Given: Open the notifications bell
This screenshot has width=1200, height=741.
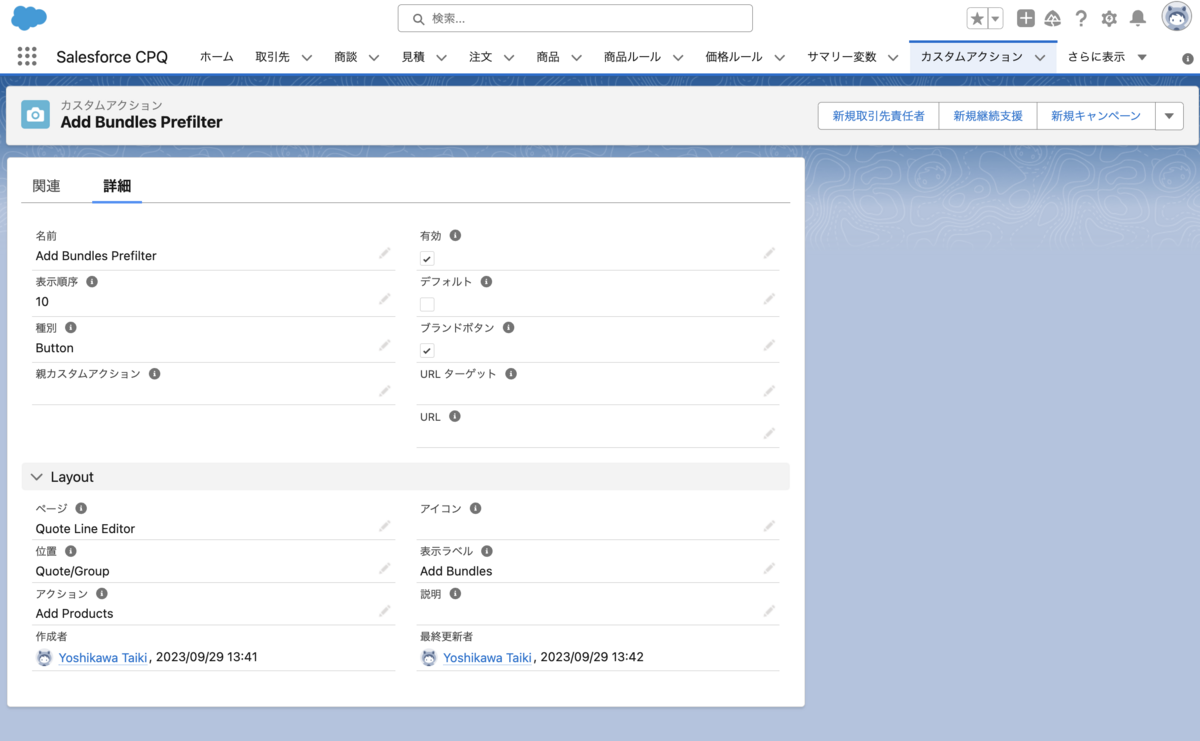Looking at the screenshot, I should (1137, 17).
